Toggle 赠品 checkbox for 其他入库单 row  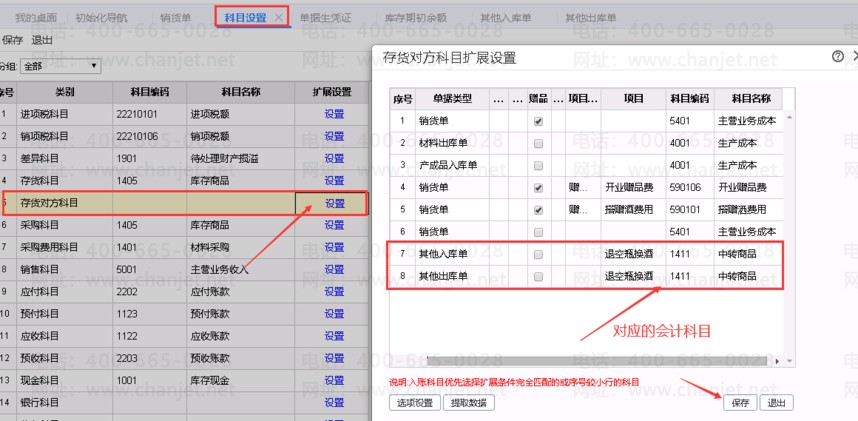538,255
